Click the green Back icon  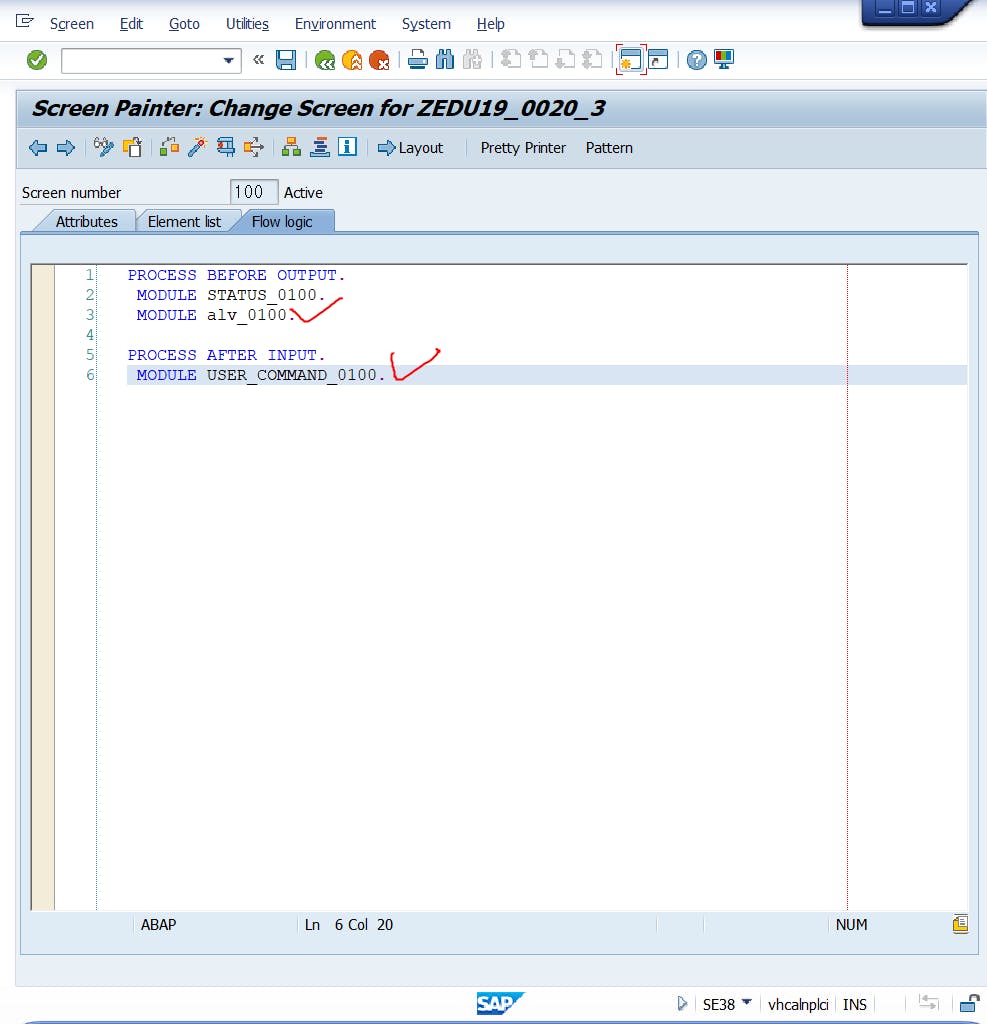[x=325, y=60]
